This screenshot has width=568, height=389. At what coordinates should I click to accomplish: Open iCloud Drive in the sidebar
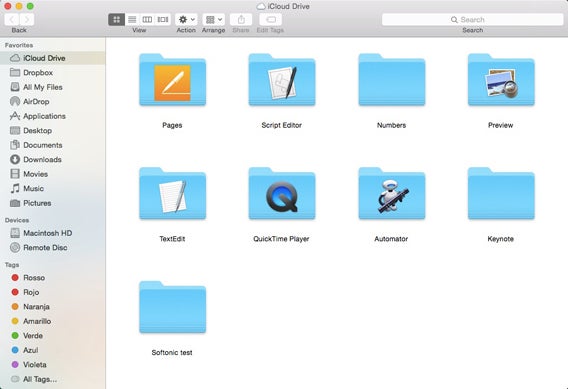(53, 58)
